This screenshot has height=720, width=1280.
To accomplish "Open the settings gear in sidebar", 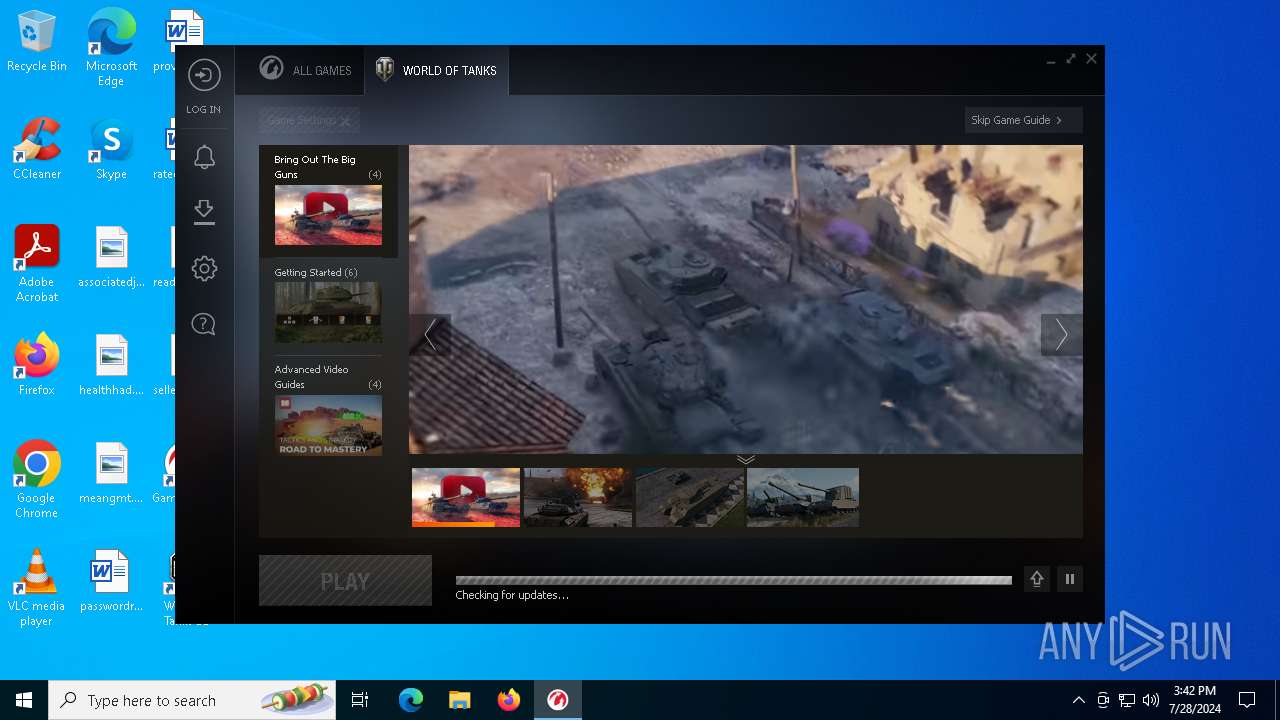I will (x=204, y=268).
